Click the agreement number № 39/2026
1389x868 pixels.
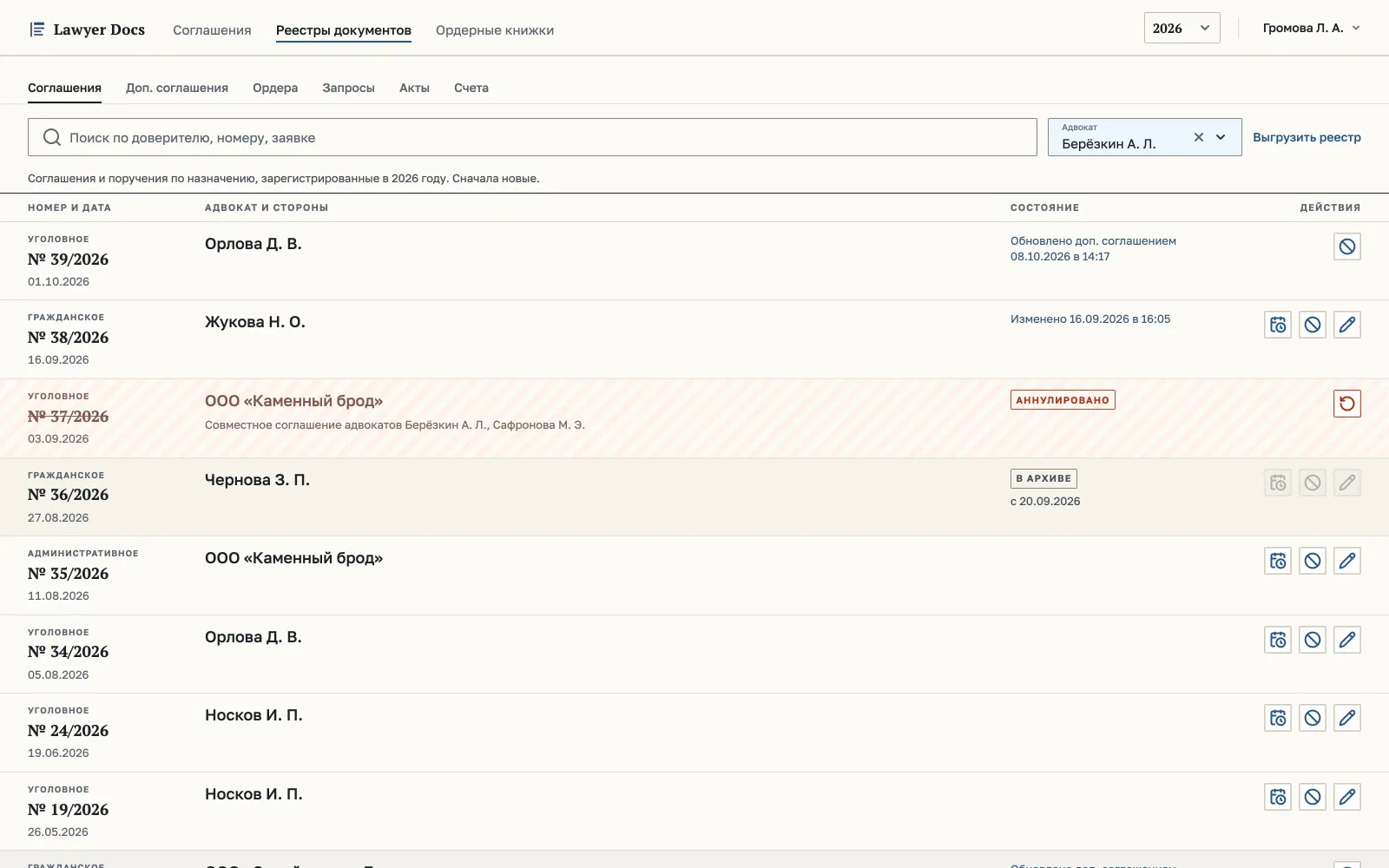point(68,260)
